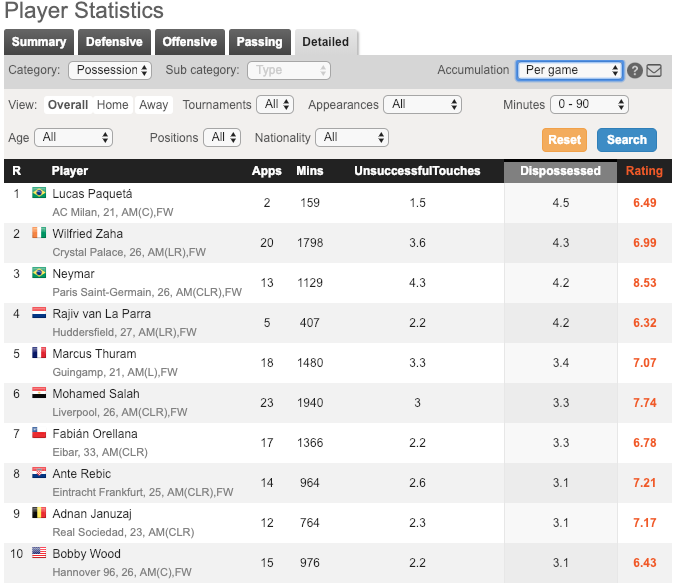678x583 pixels.
Task: Select the Home view option
Action: pyautogui.click(x=112, y=105)
